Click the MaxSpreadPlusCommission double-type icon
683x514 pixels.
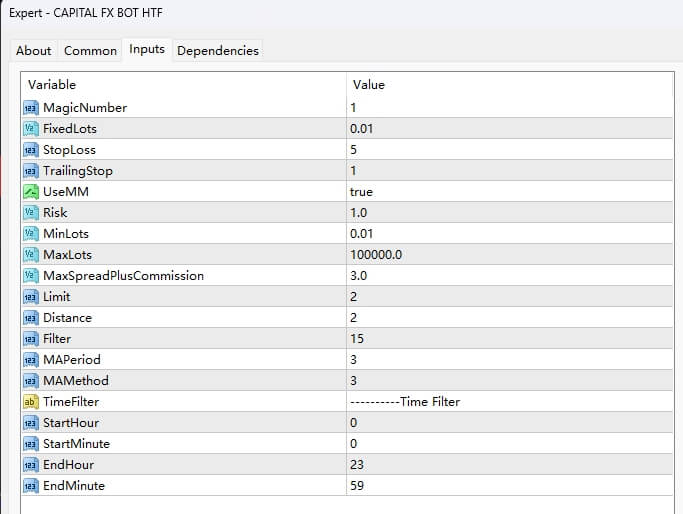tap(31, 276)
